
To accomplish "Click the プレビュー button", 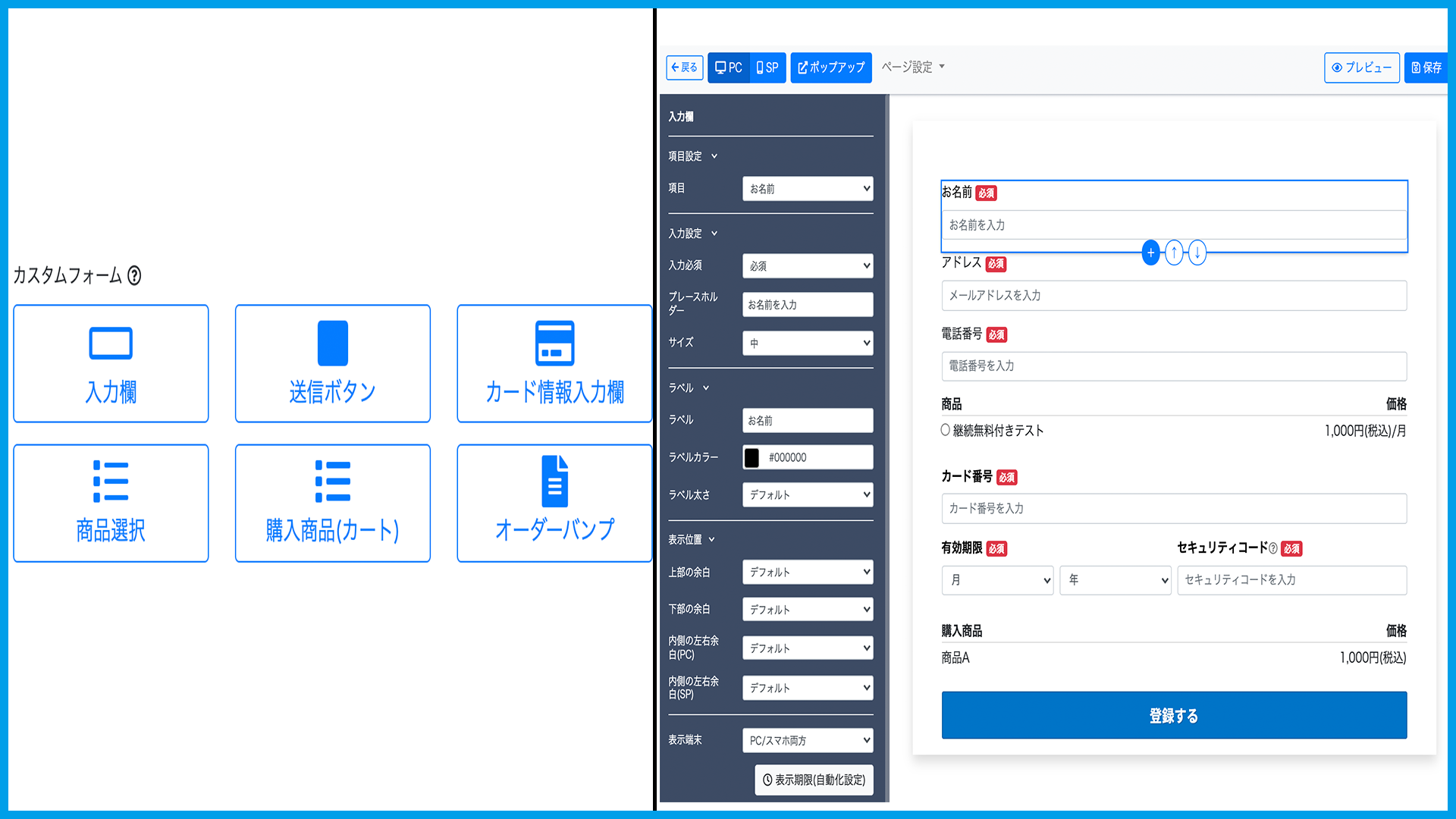I will (x=1361, y=67).
